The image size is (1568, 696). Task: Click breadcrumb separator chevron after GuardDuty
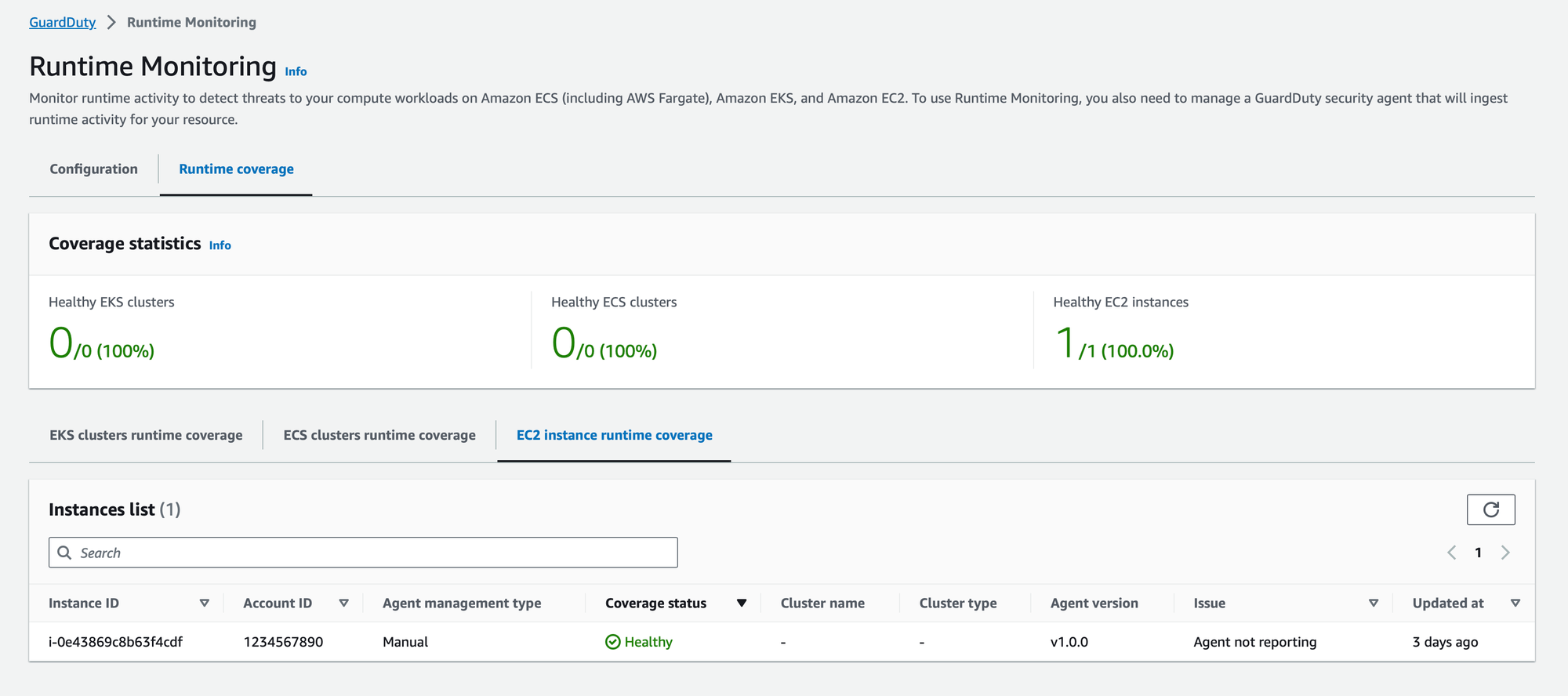pyautogui.click(x=111, y=22)
